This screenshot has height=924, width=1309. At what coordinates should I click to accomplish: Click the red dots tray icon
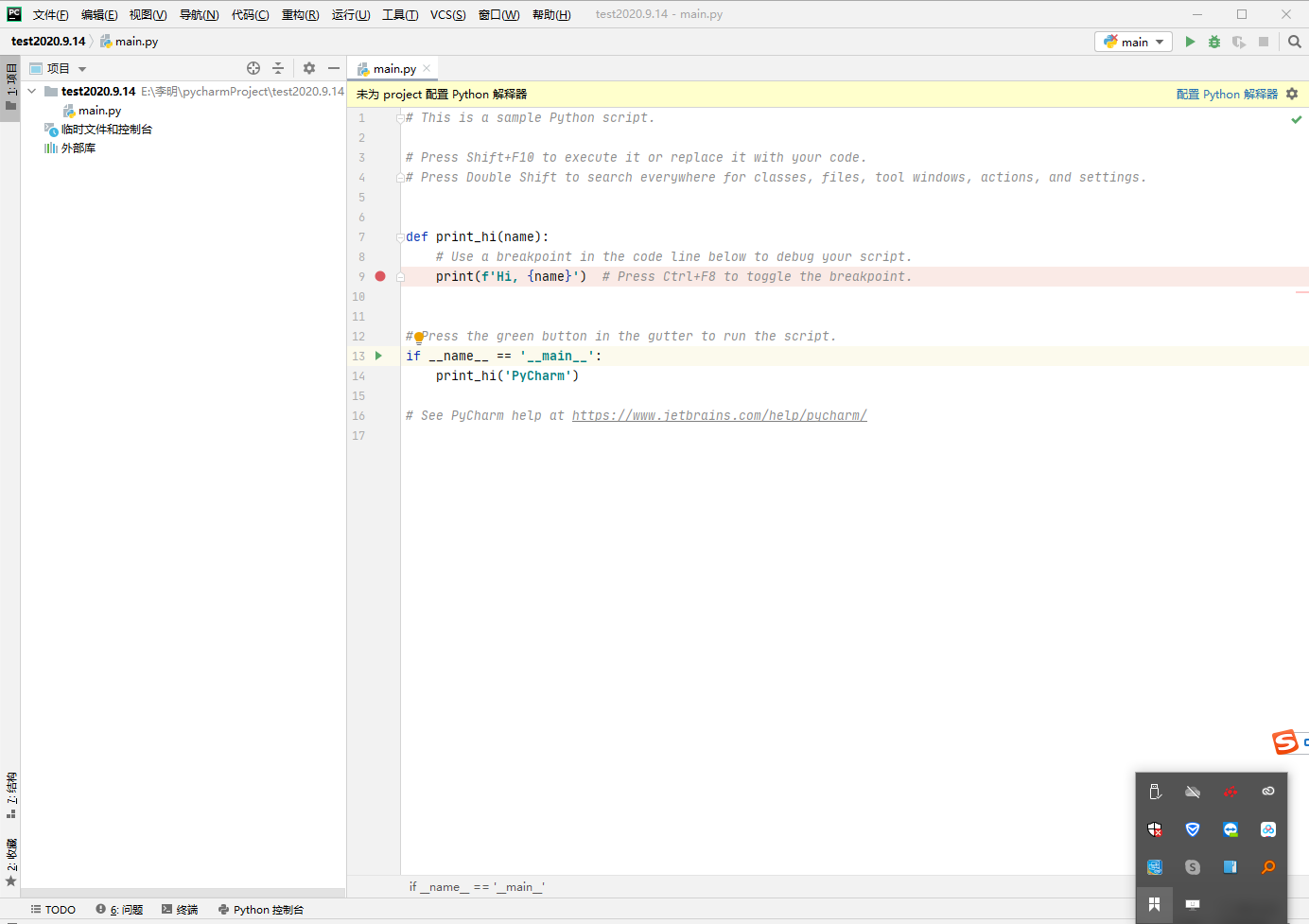click(1230, 792)
